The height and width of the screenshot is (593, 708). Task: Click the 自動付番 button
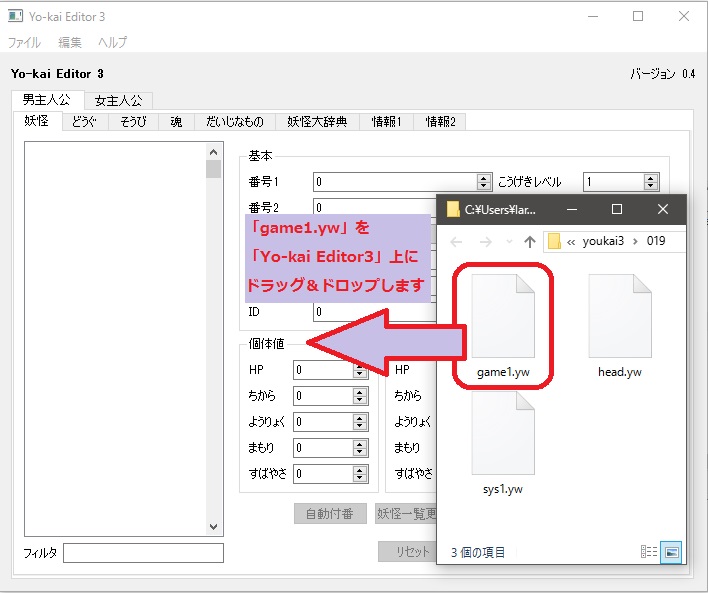[330, 514]
